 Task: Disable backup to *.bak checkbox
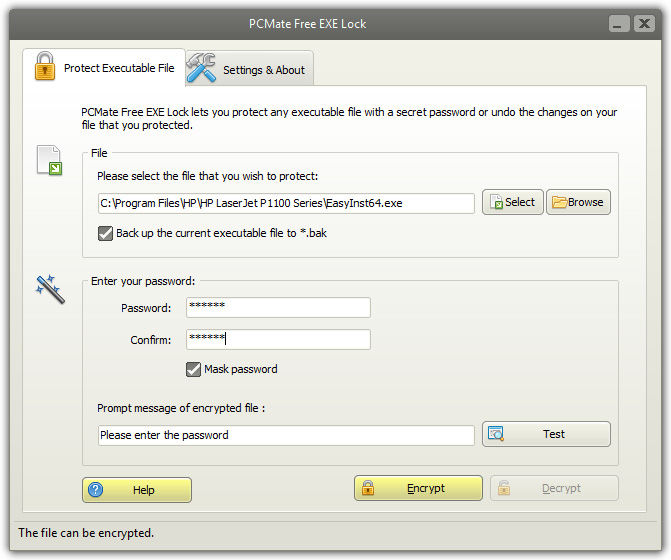[106, 233]
